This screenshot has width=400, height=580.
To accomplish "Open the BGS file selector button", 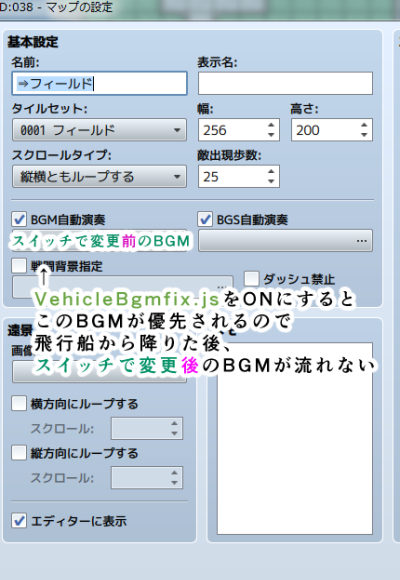I will 285,241.
